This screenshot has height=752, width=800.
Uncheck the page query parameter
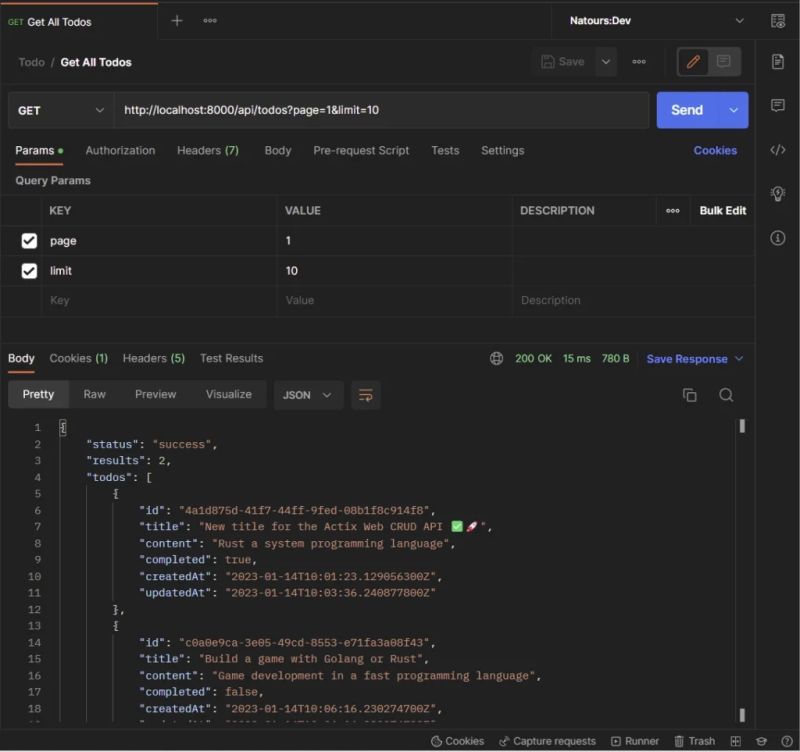pyautogui.click(x=29, y=241)
